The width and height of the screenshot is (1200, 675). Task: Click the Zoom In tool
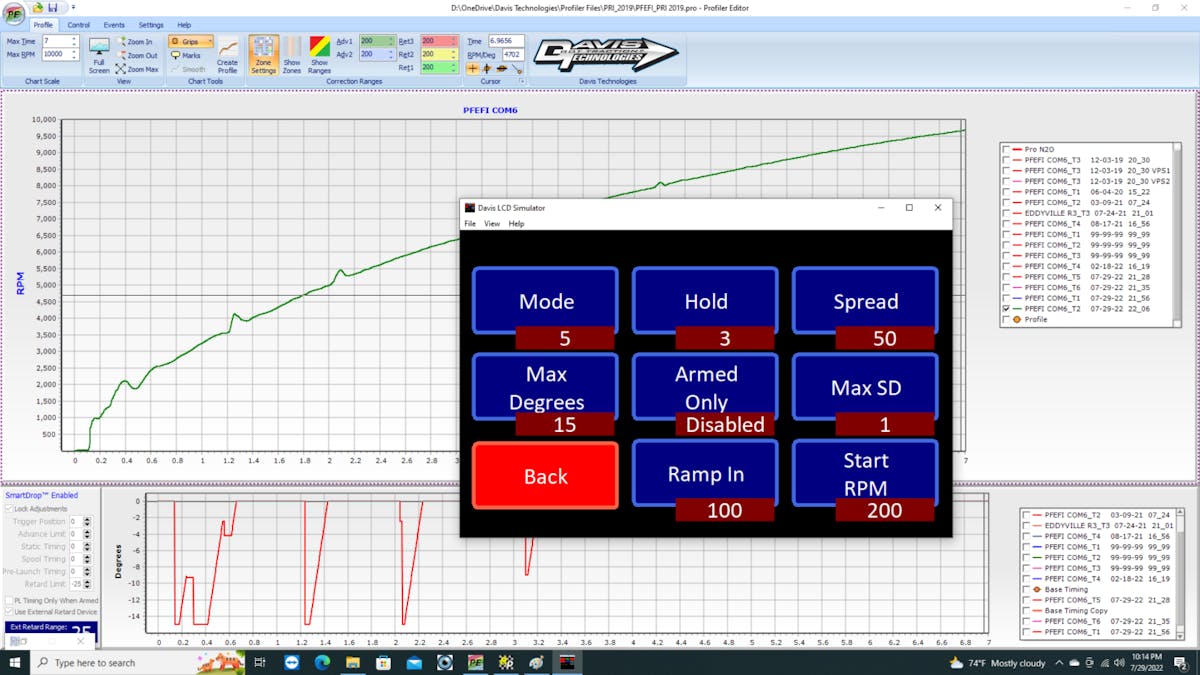click(137, 42)
